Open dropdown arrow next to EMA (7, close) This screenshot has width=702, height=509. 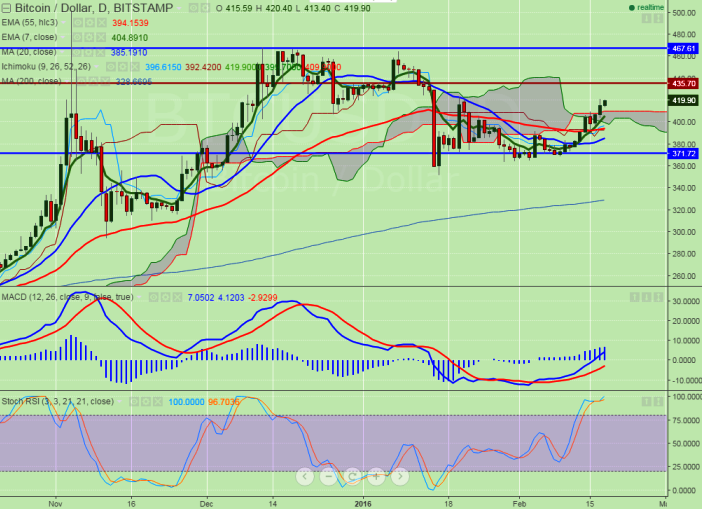pyautogui.click(x=64, y=38)
